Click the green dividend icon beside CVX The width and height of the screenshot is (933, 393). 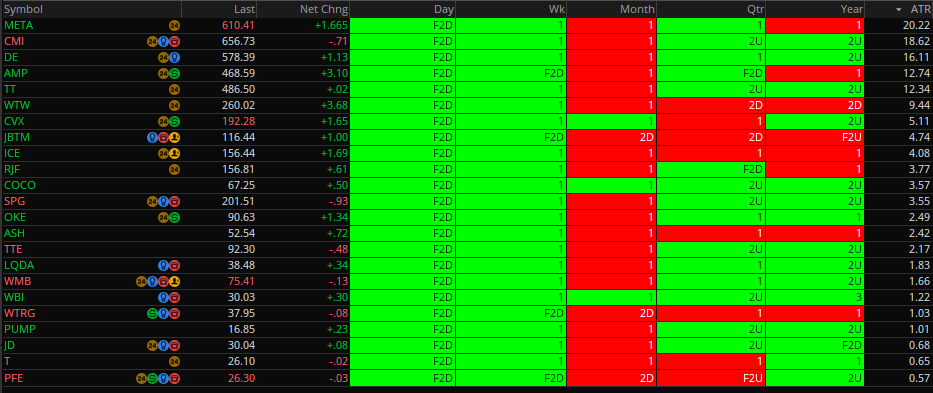174,121
